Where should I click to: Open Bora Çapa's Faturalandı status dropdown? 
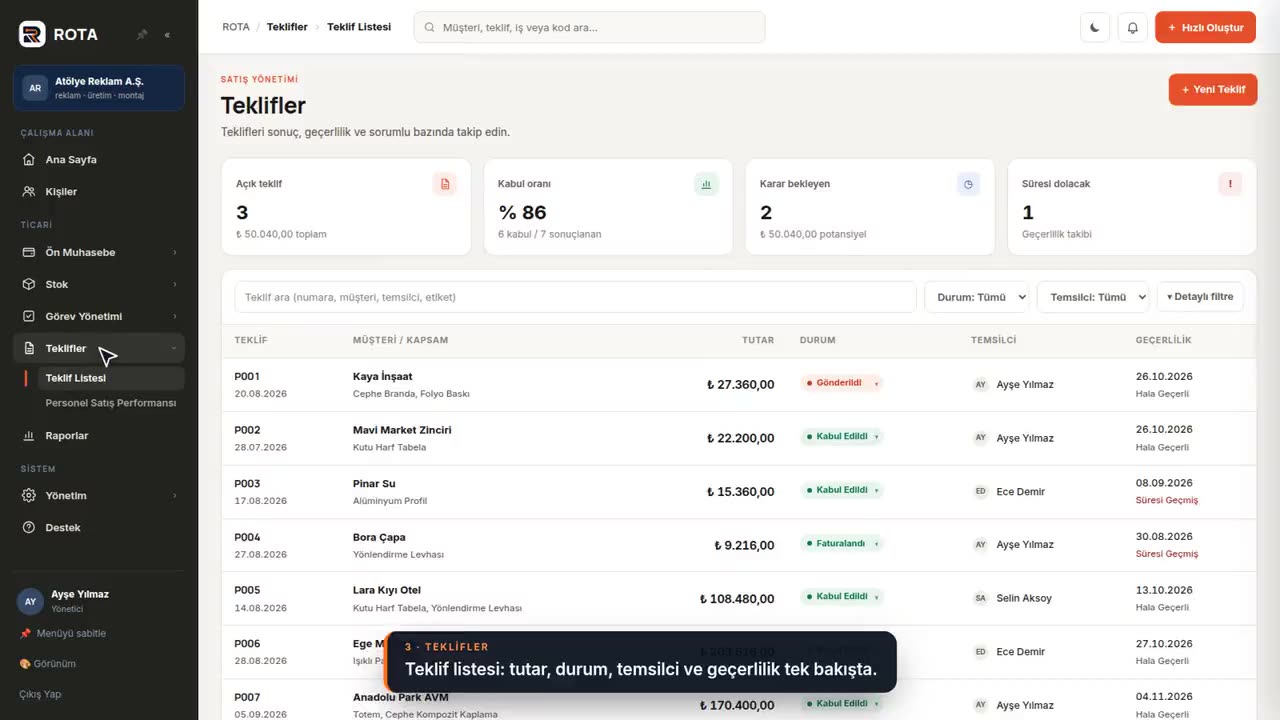(841, 544)
